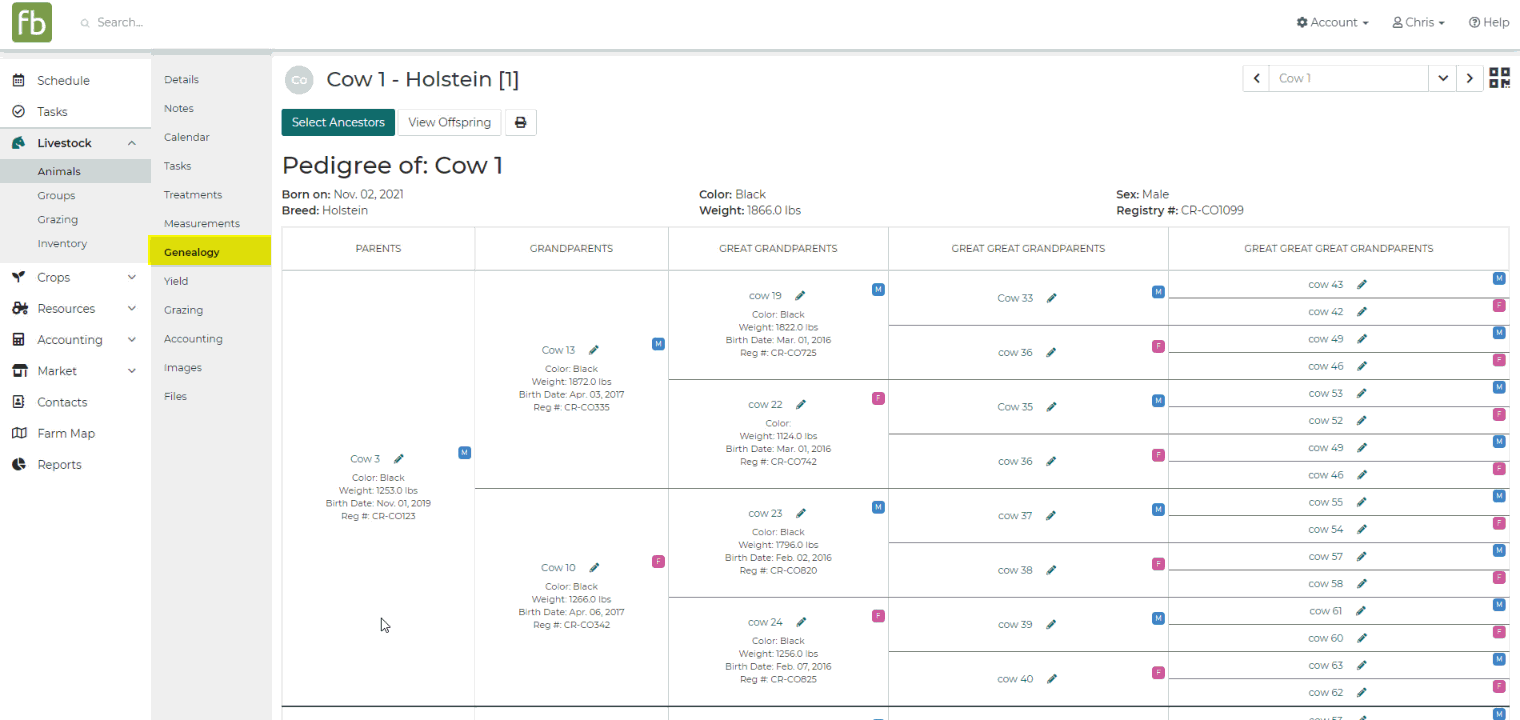Open the Account dropdown menu

pos(1332,22)
